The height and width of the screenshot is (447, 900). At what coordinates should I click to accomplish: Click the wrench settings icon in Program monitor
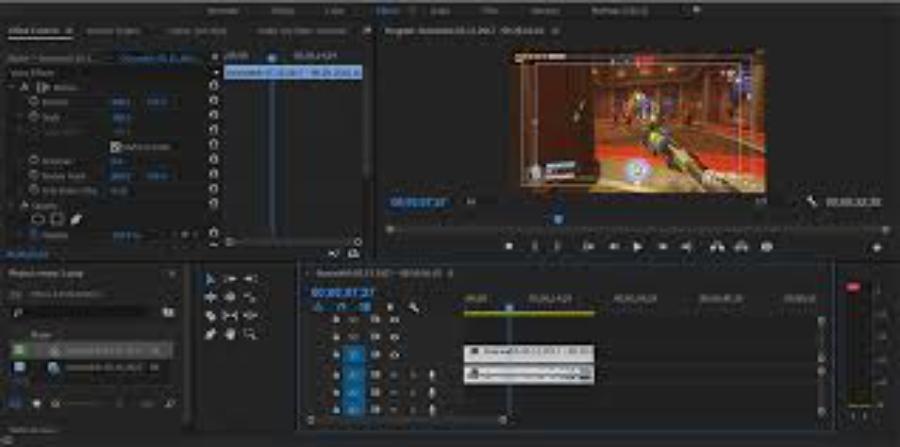pos(812,201)
